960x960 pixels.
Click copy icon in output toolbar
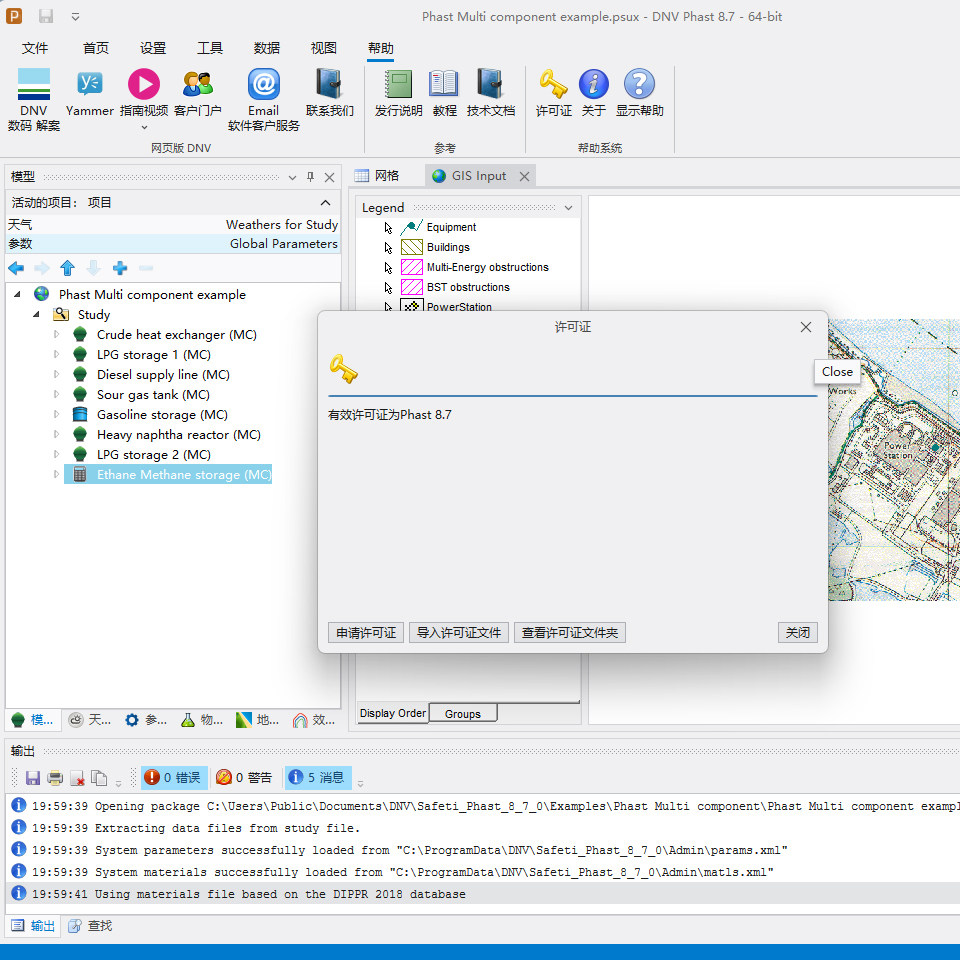tap(99, 778)
